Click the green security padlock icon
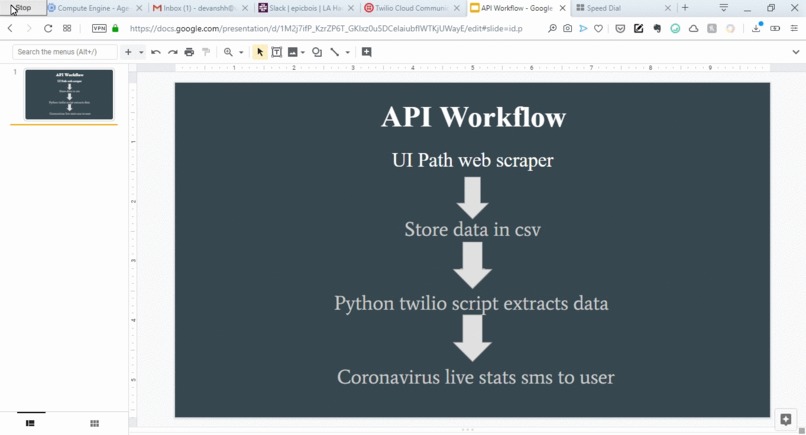The width and height of the screenshot is (806, 435). click(115, 28)
